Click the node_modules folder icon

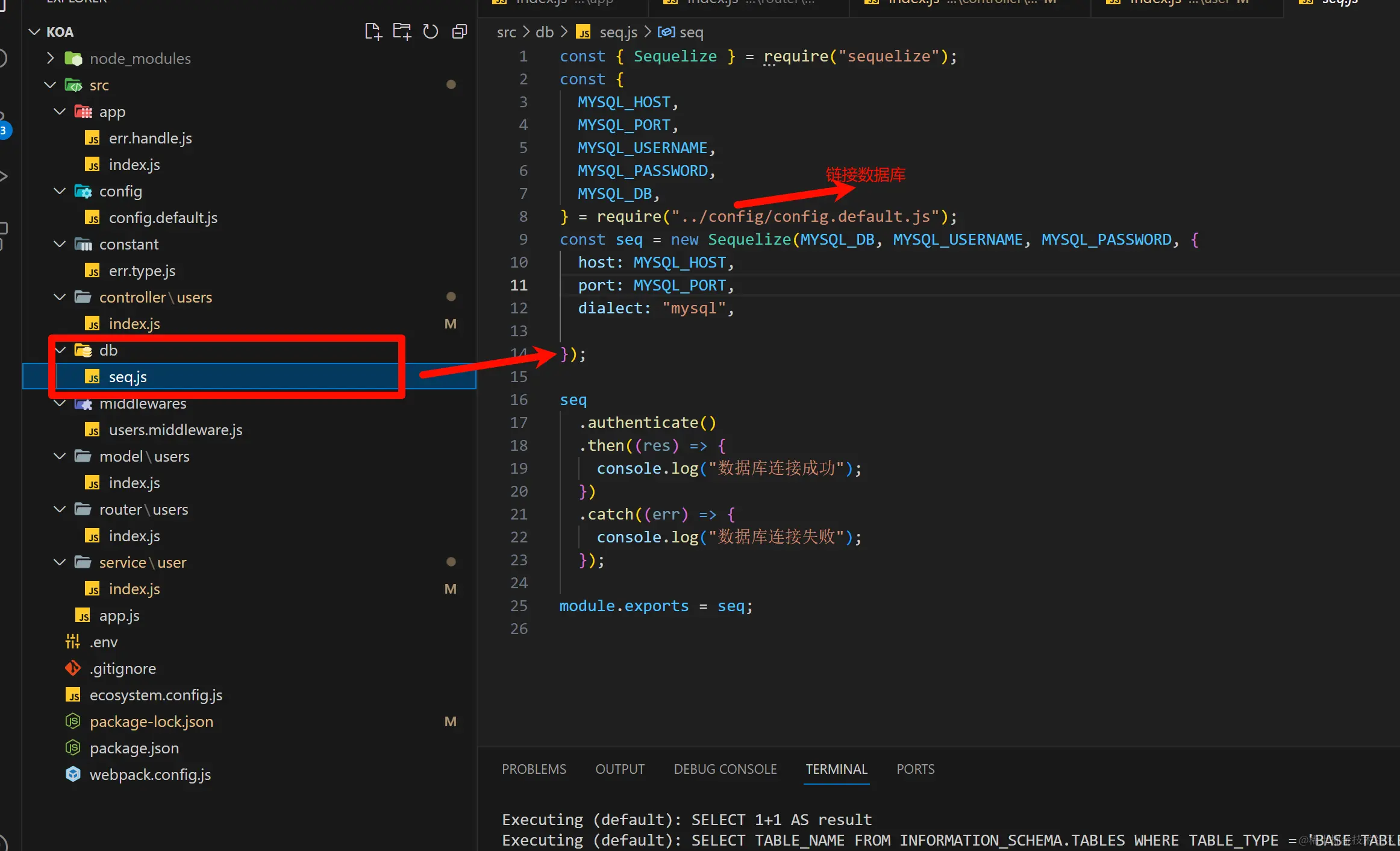coord(73,58)
